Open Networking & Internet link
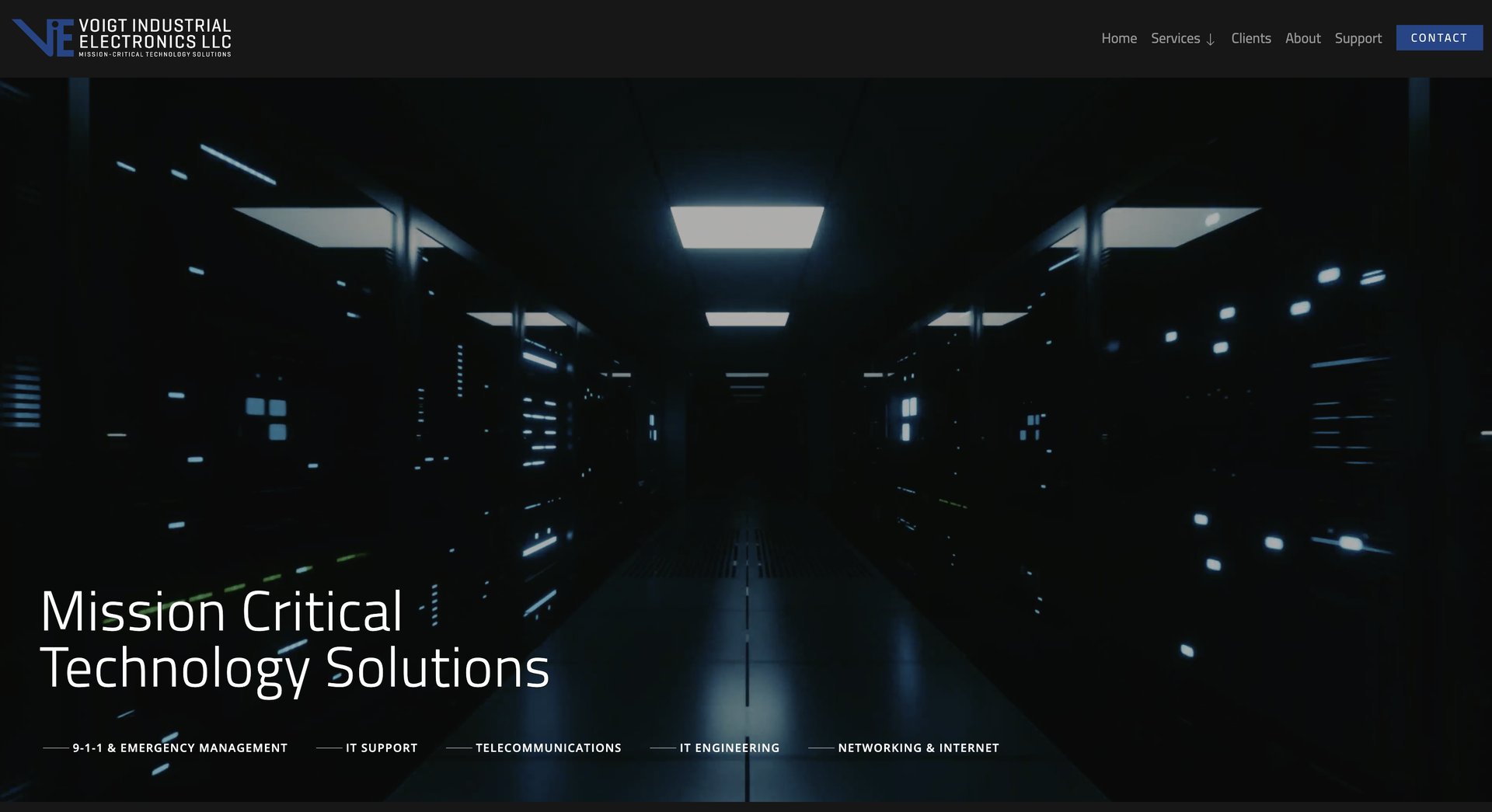The height and width of the screenshot is (812, 1492). point(919,748)
